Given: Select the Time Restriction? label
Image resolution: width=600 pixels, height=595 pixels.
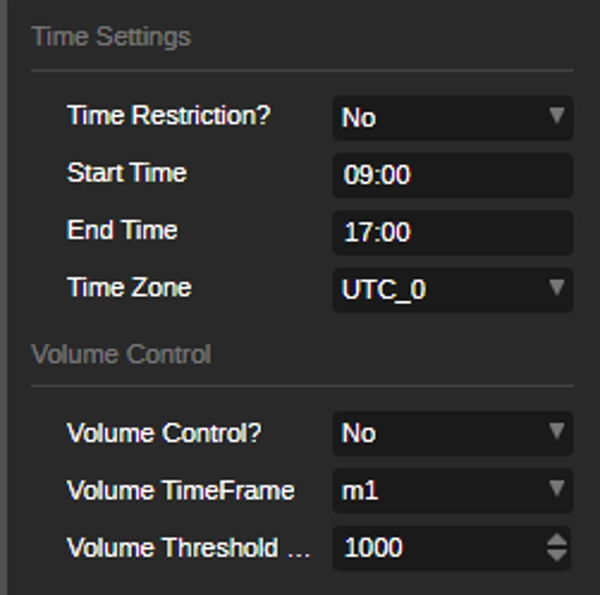Looking at the screenshot, I should [x=168, y=116].
